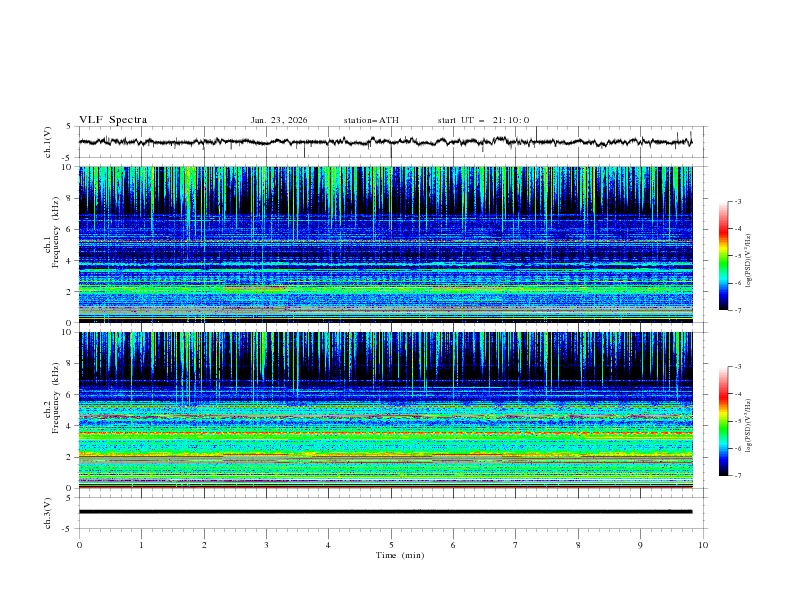This screenshot has height=612, width=792.
Task: Click the ch.2 Frequency (kHz) axis label
Action: click(x=52, y=398)
